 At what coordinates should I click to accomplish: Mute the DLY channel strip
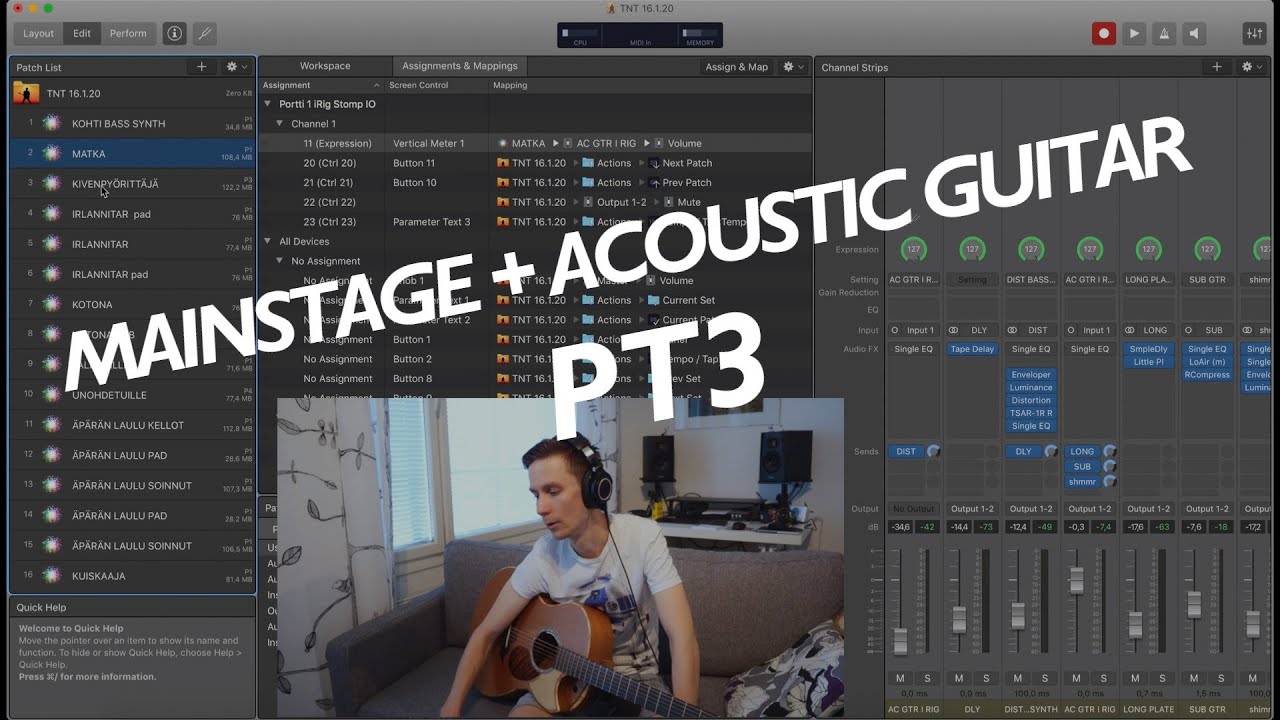(x=959, y=678)
